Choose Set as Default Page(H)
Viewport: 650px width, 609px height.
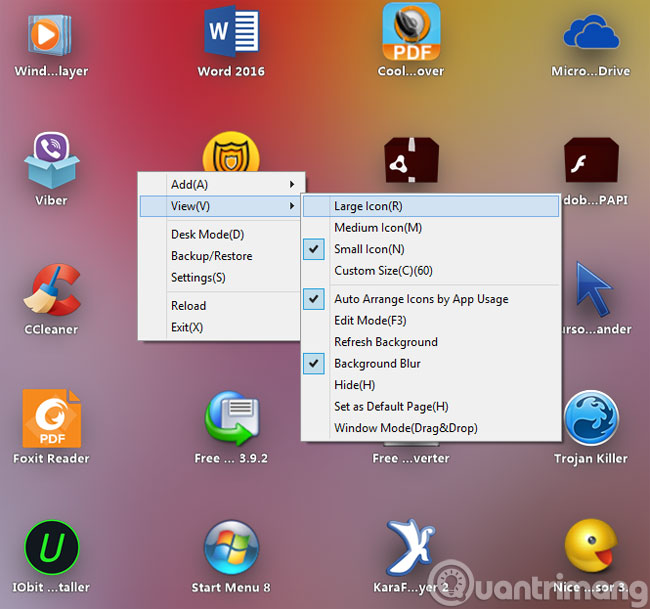[431, 407]
